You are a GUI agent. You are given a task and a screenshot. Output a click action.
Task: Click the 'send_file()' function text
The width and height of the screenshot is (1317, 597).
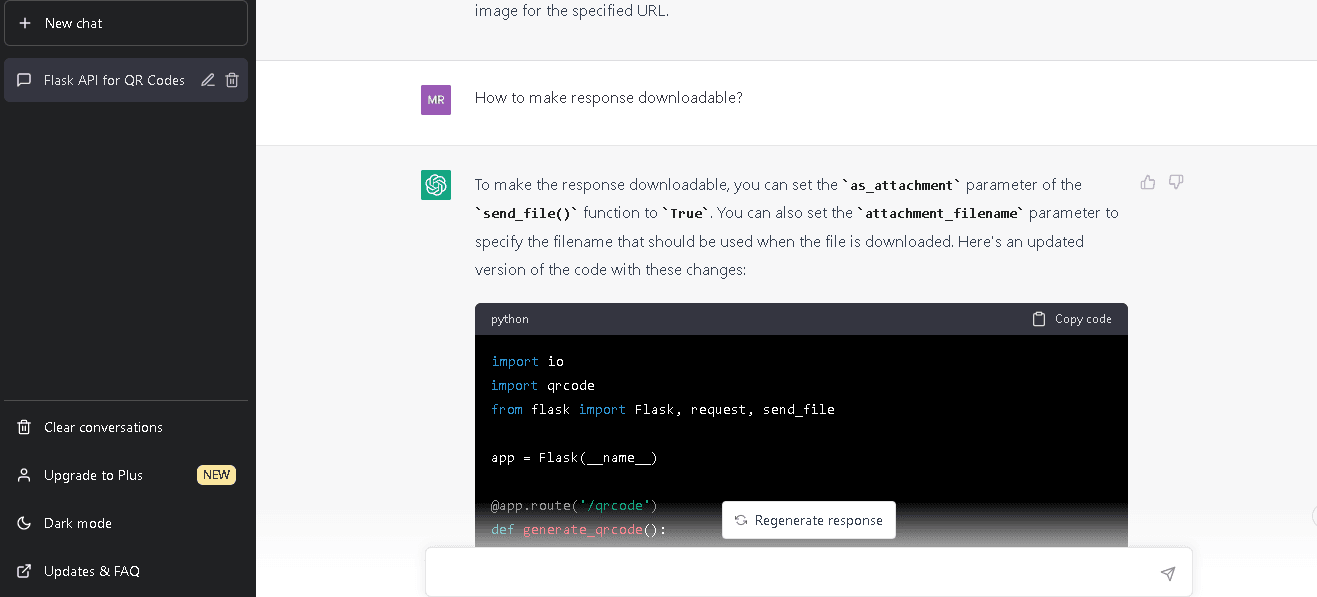tap(527, 213)
